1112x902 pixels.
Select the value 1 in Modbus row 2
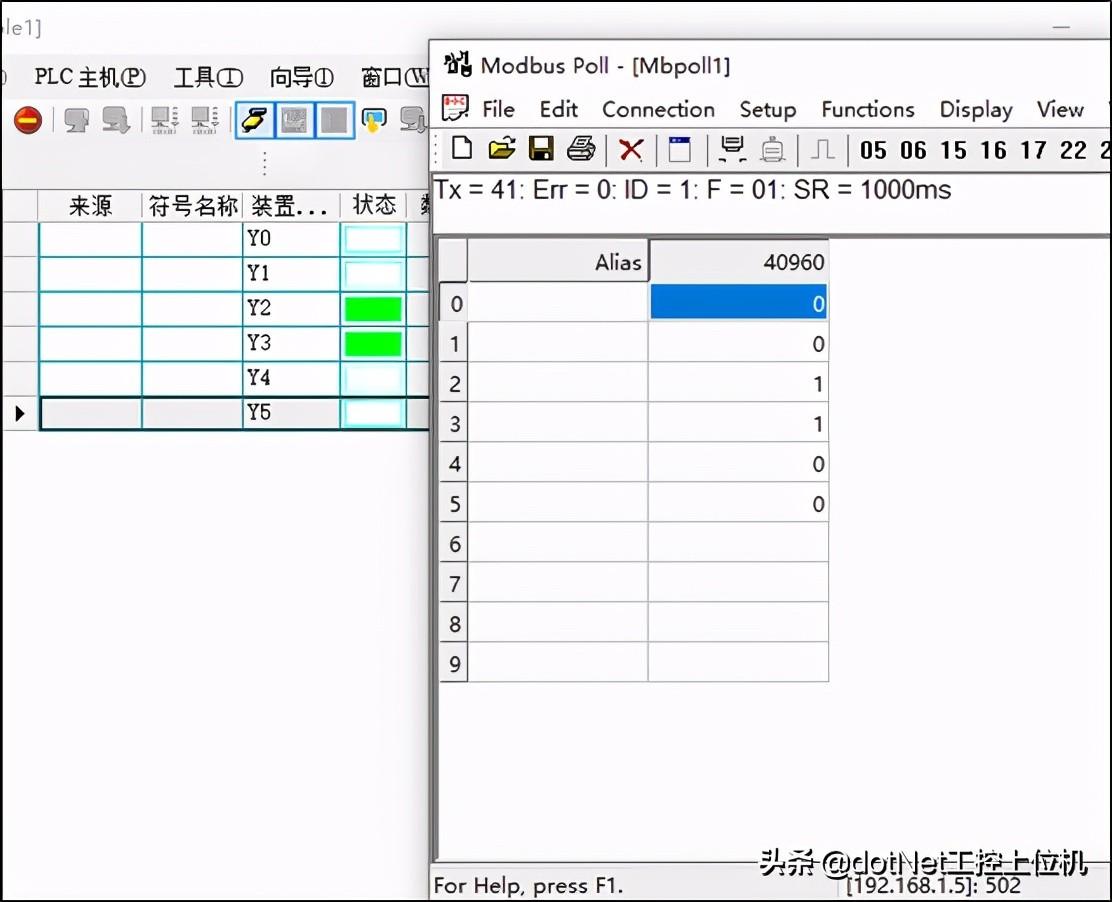(738, 382)
